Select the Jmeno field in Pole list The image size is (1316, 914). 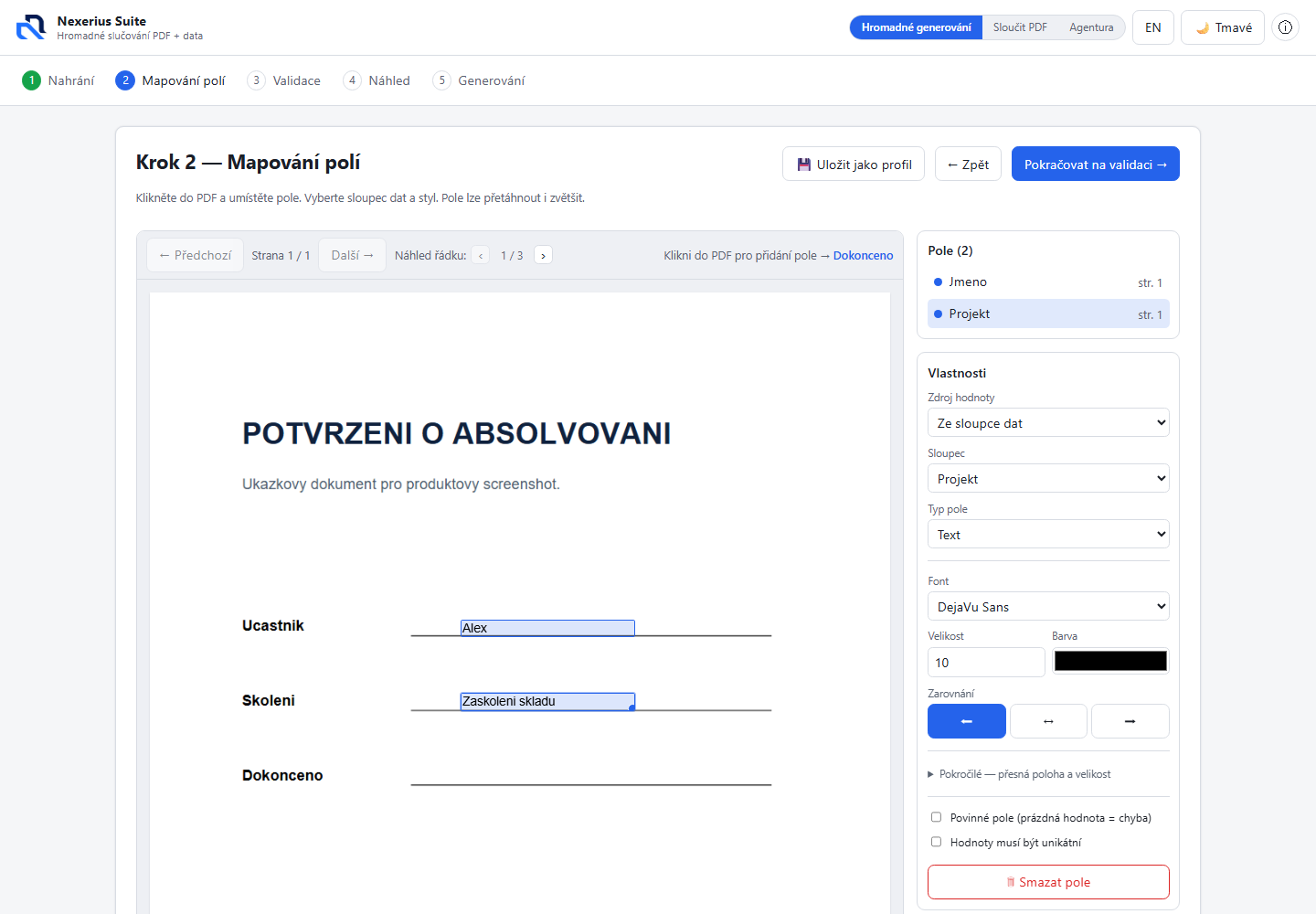coord(1048,282)
